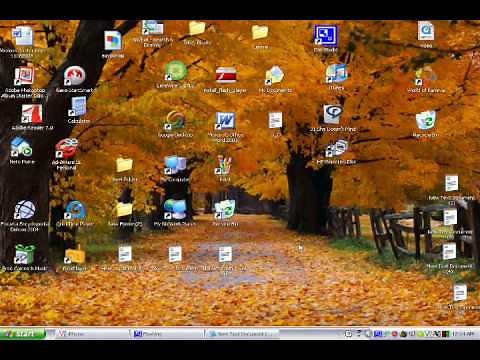
Task: Click the taskbar clock
Action: pos(464,334)
